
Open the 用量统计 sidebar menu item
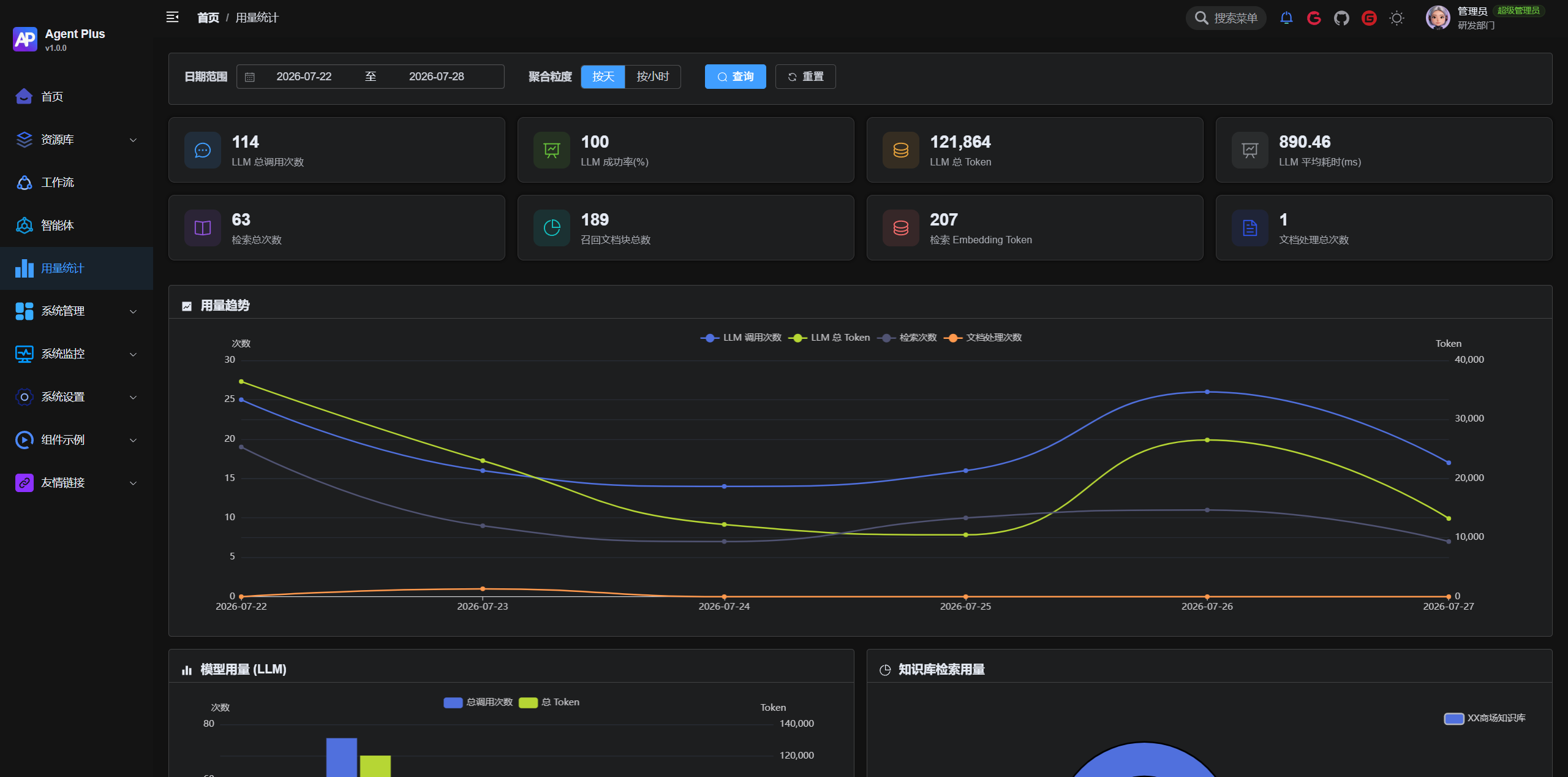point(77,268)
